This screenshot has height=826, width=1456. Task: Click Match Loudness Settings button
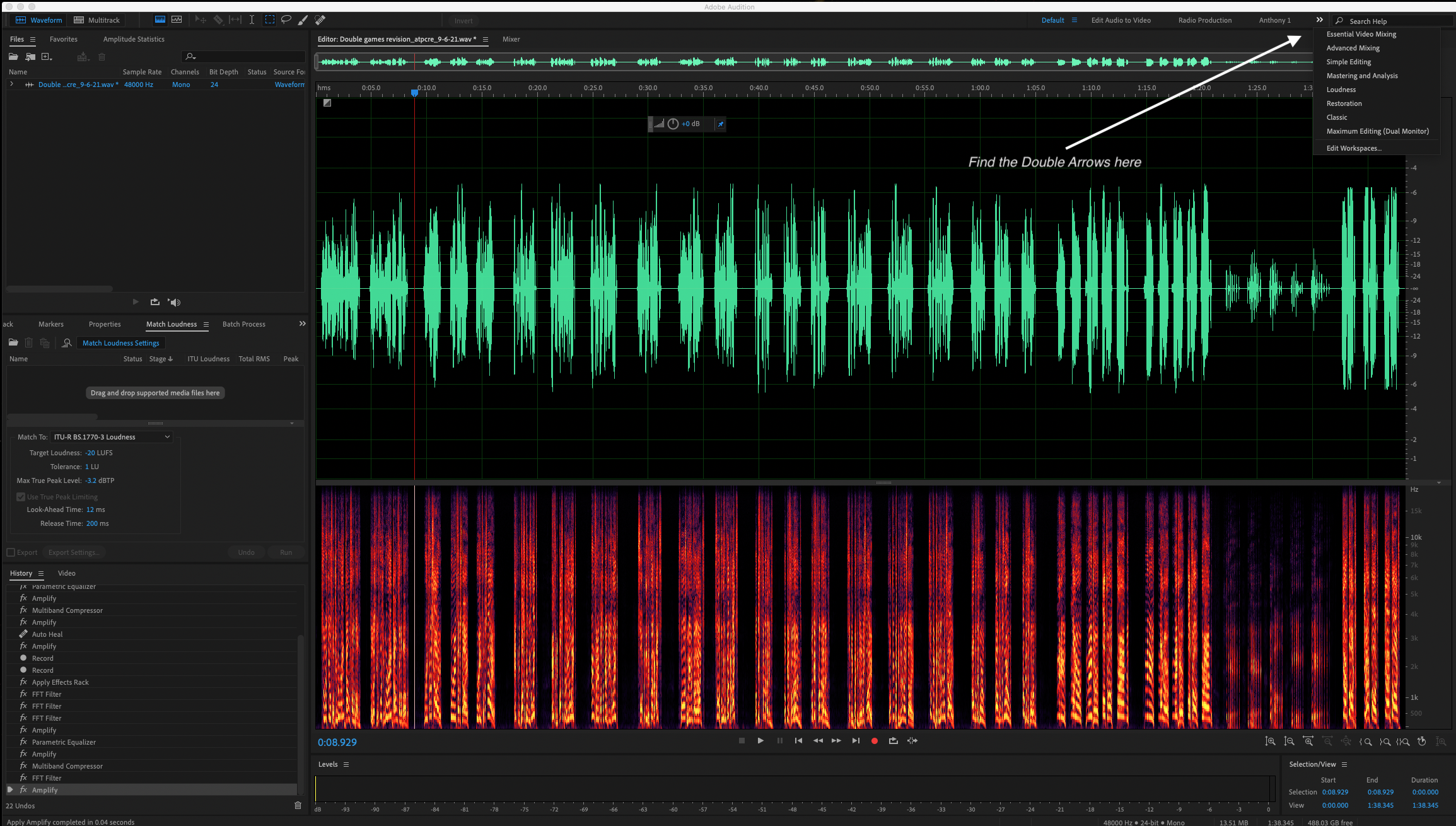coord(120,343)
